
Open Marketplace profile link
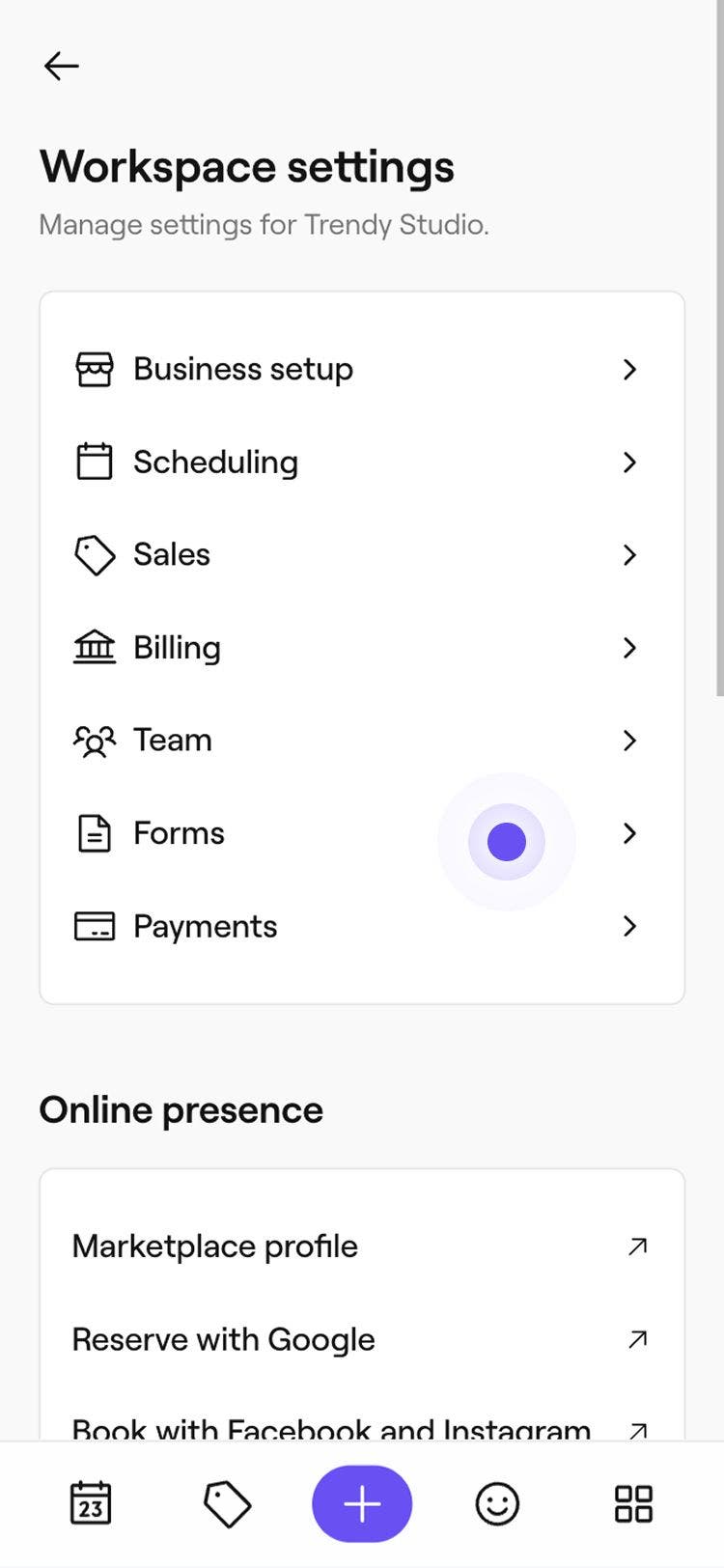(215, 1246)
